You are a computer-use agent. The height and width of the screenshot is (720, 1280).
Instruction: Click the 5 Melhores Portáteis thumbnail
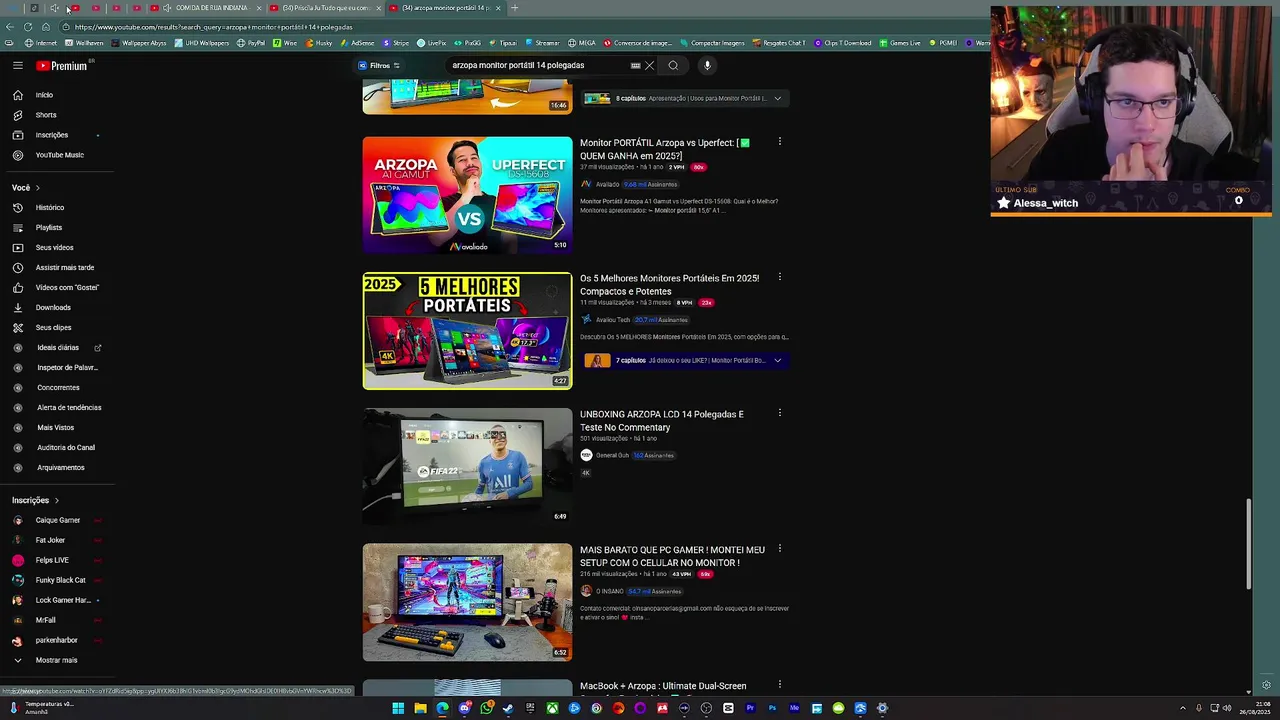click(x=467, y=331)
